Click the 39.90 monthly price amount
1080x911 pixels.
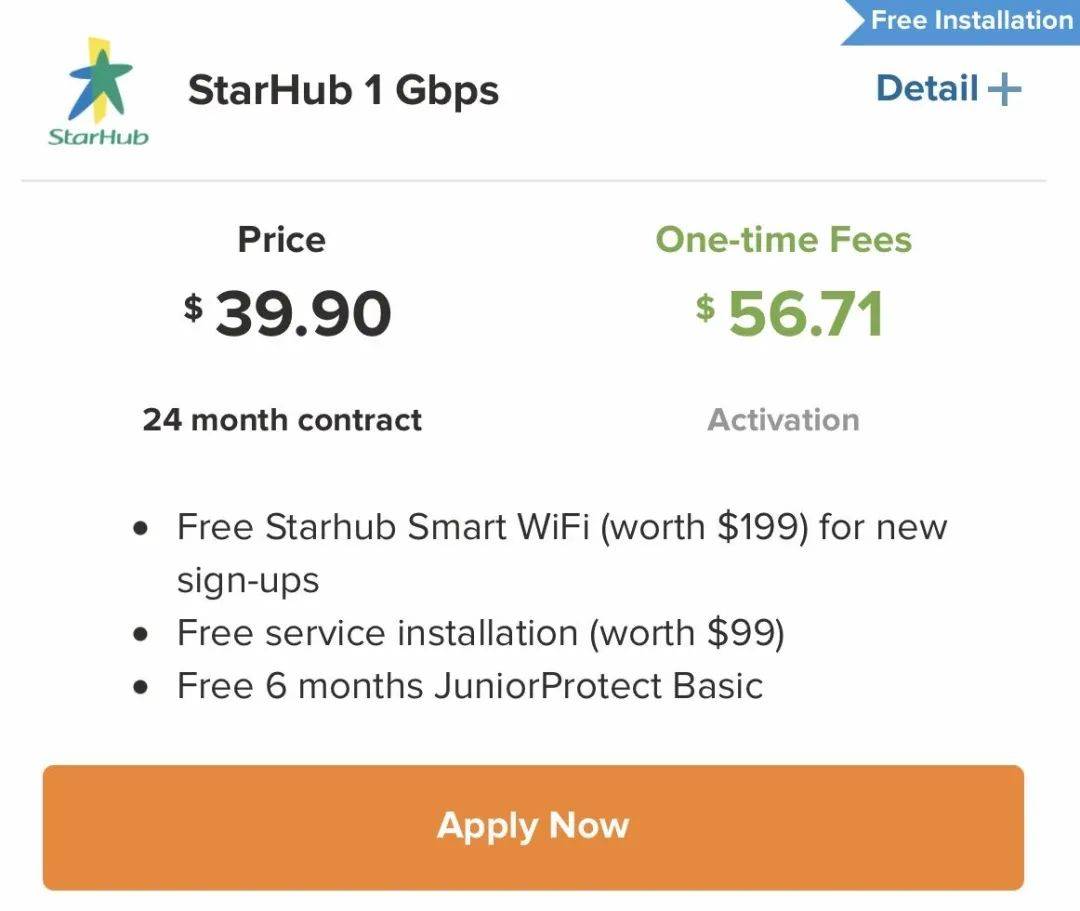pyautogui.click(x=303, y=314)
